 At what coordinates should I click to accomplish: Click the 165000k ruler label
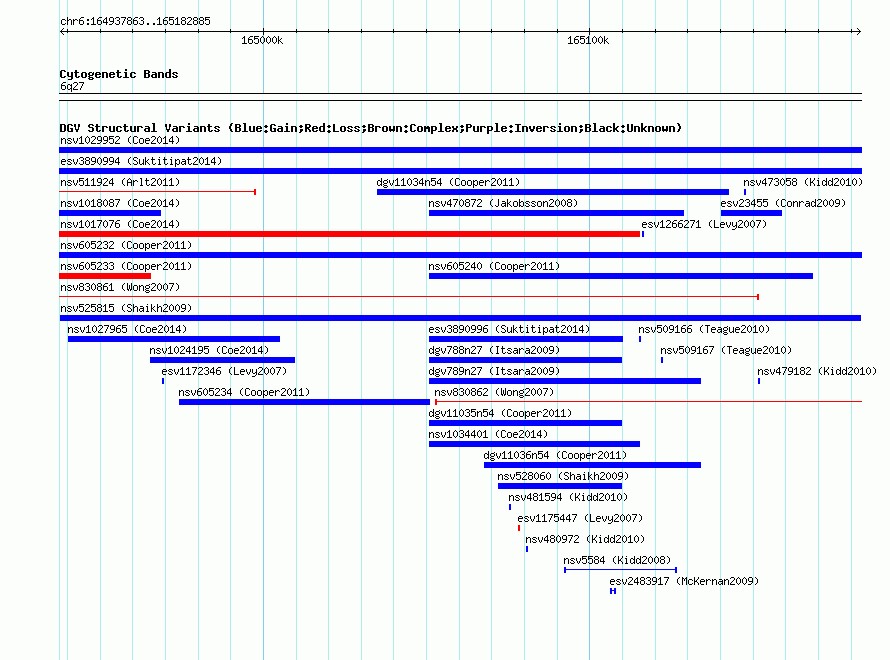tap(262, 40)
